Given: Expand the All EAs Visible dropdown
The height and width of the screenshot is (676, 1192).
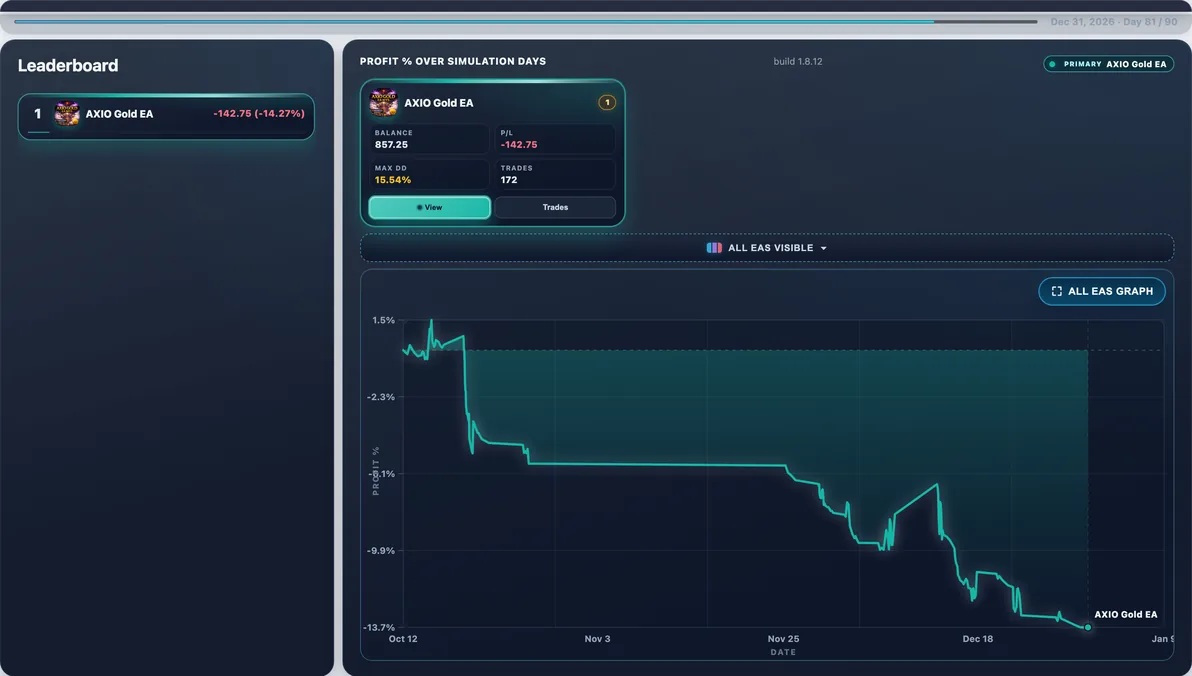Looking at the screenshot, I should point(766,248).
